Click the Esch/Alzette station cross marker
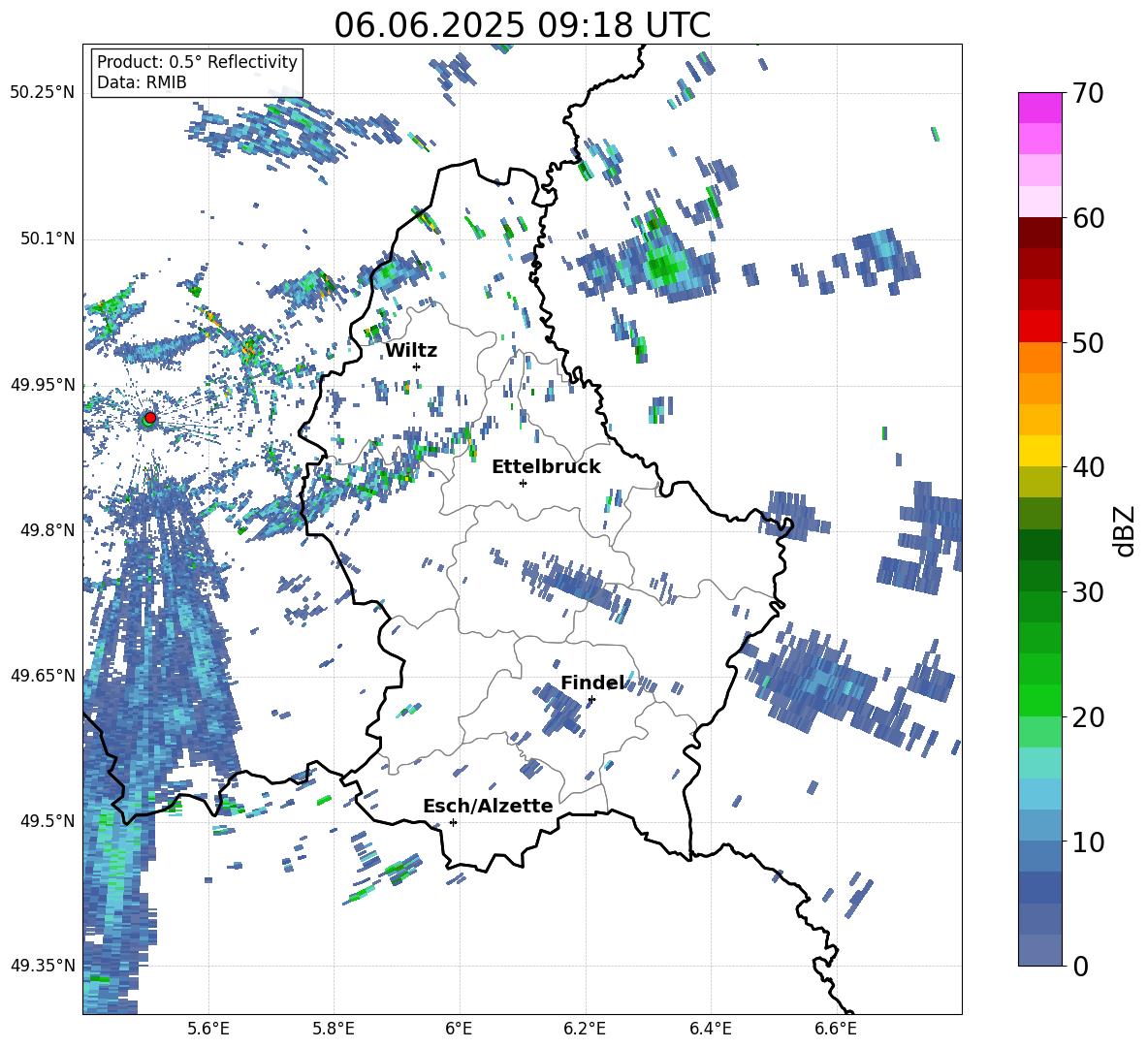The width and height of the screenshot is (1148, 1048). pyautogui.click(x=453, y=822)
